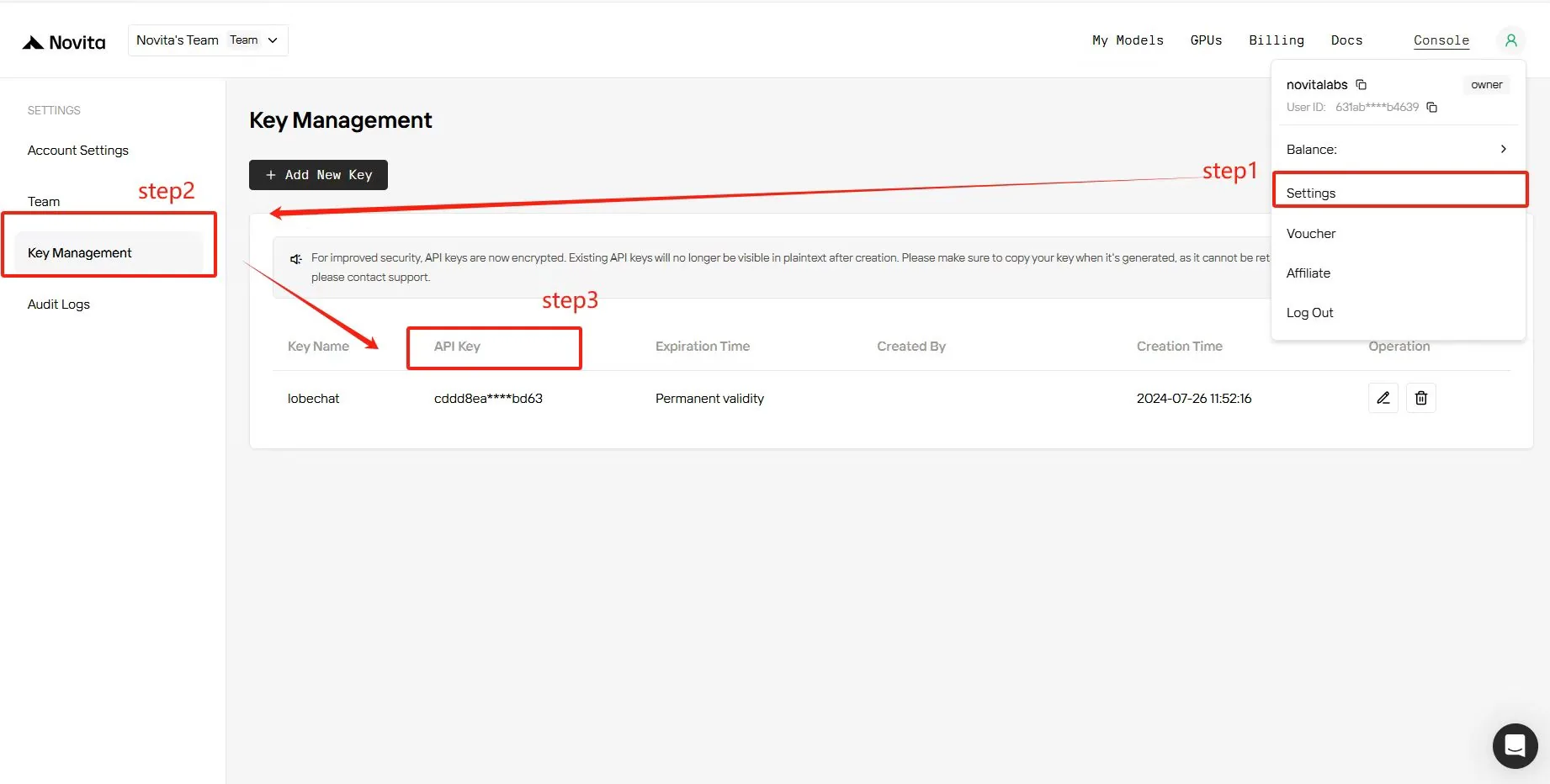Open the user profile avatar icon
This screenshot has width=1550, height=784.
pos(1510,40)
